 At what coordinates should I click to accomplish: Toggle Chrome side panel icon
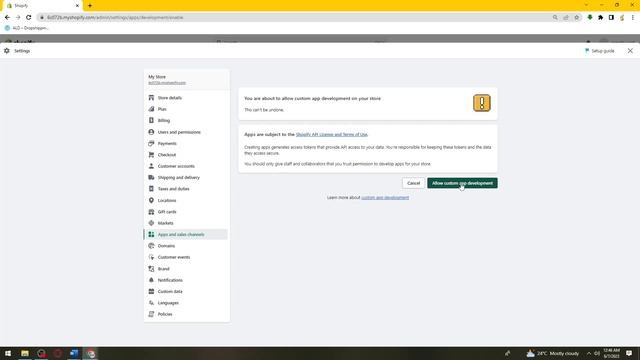(611, 18)
